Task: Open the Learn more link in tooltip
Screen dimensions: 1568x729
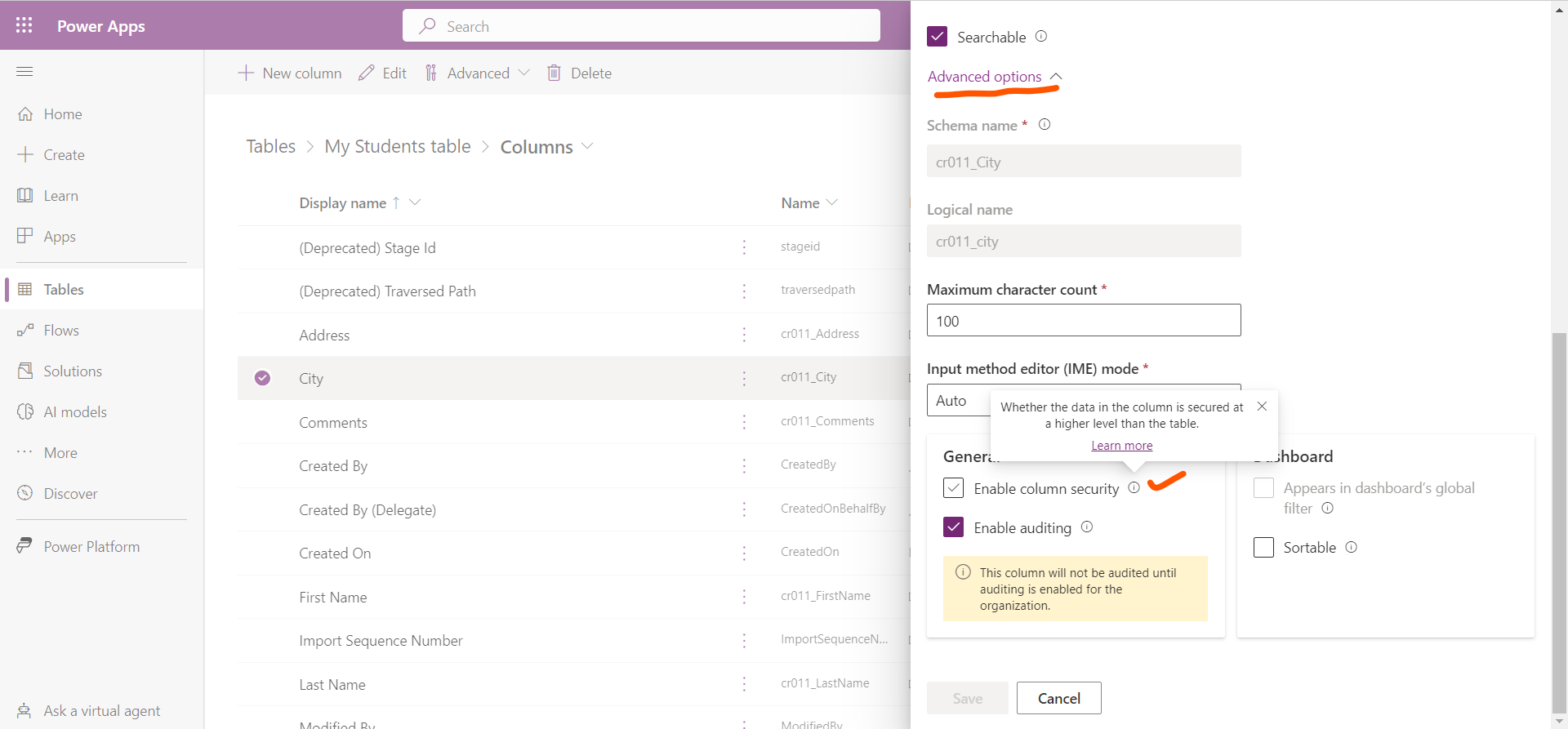Action: [1121, 446]
